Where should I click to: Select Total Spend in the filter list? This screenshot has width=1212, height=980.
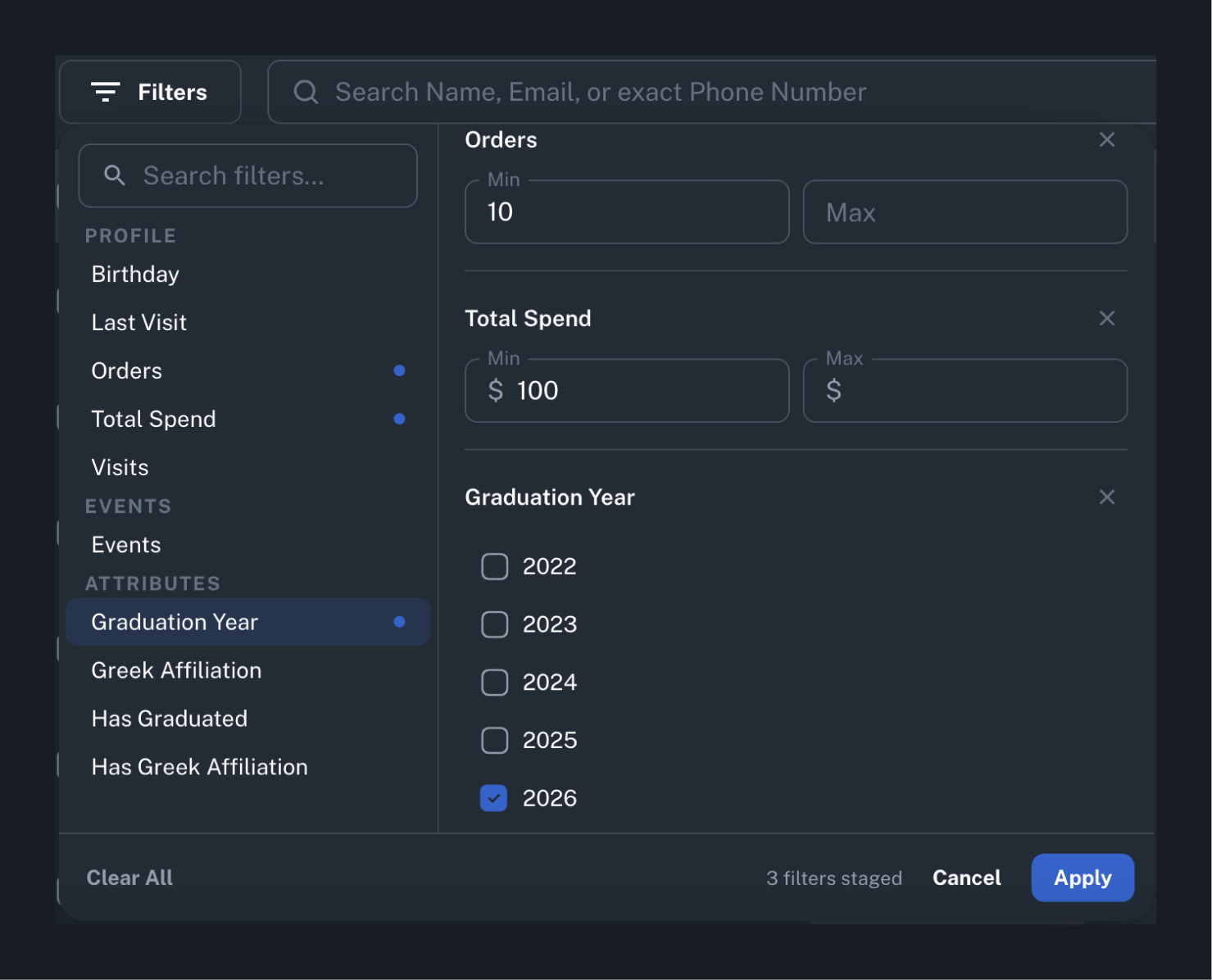point(247,420)
